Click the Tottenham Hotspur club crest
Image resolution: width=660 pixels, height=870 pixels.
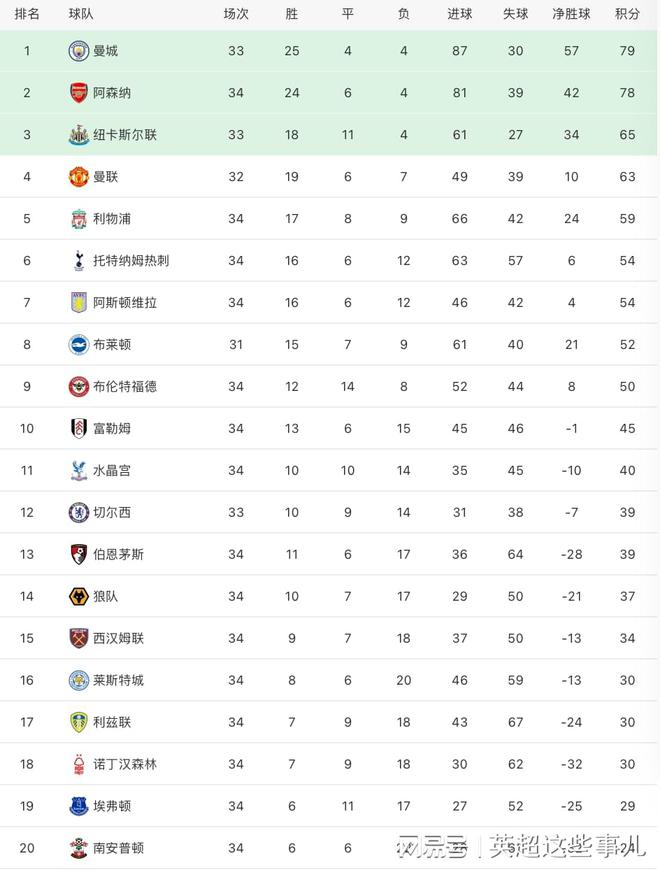click(79, 261)
